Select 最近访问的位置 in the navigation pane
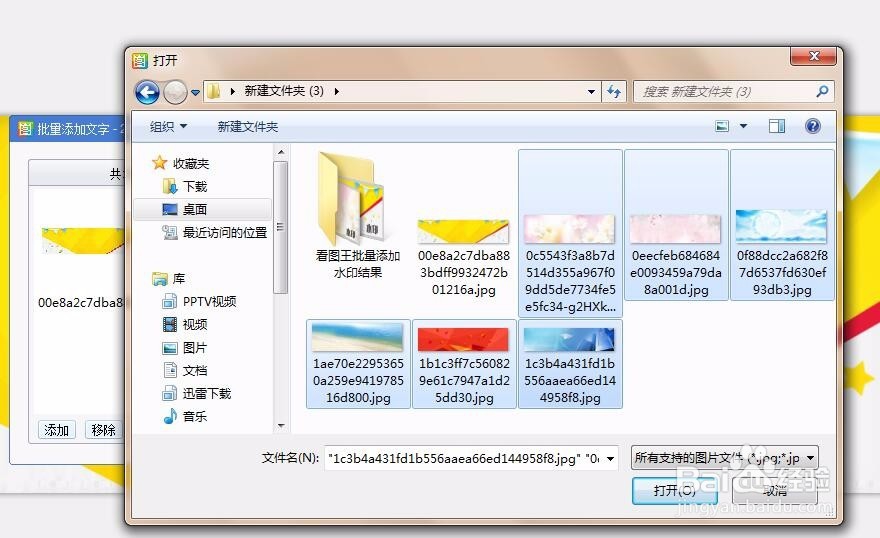 click(224, 232)
